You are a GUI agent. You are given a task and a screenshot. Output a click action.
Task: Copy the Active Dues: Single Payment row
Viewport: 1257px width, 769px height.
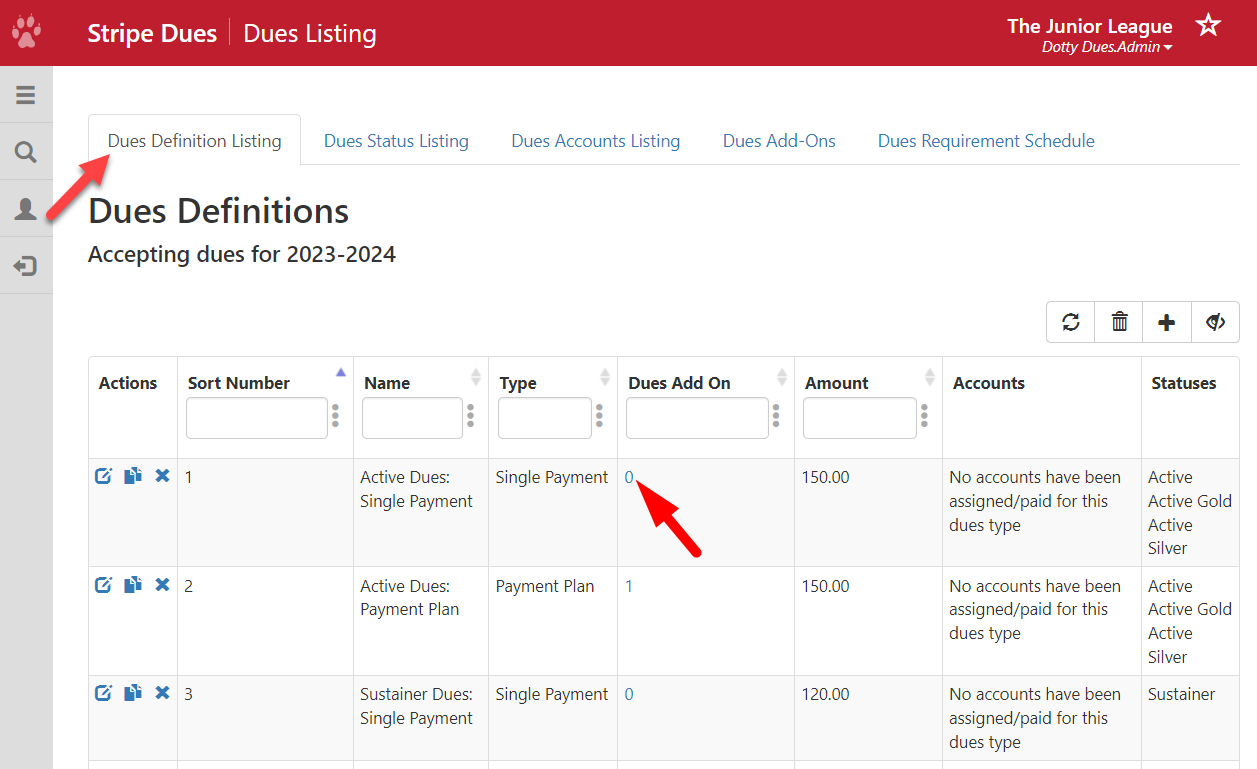tap(132, 476)
